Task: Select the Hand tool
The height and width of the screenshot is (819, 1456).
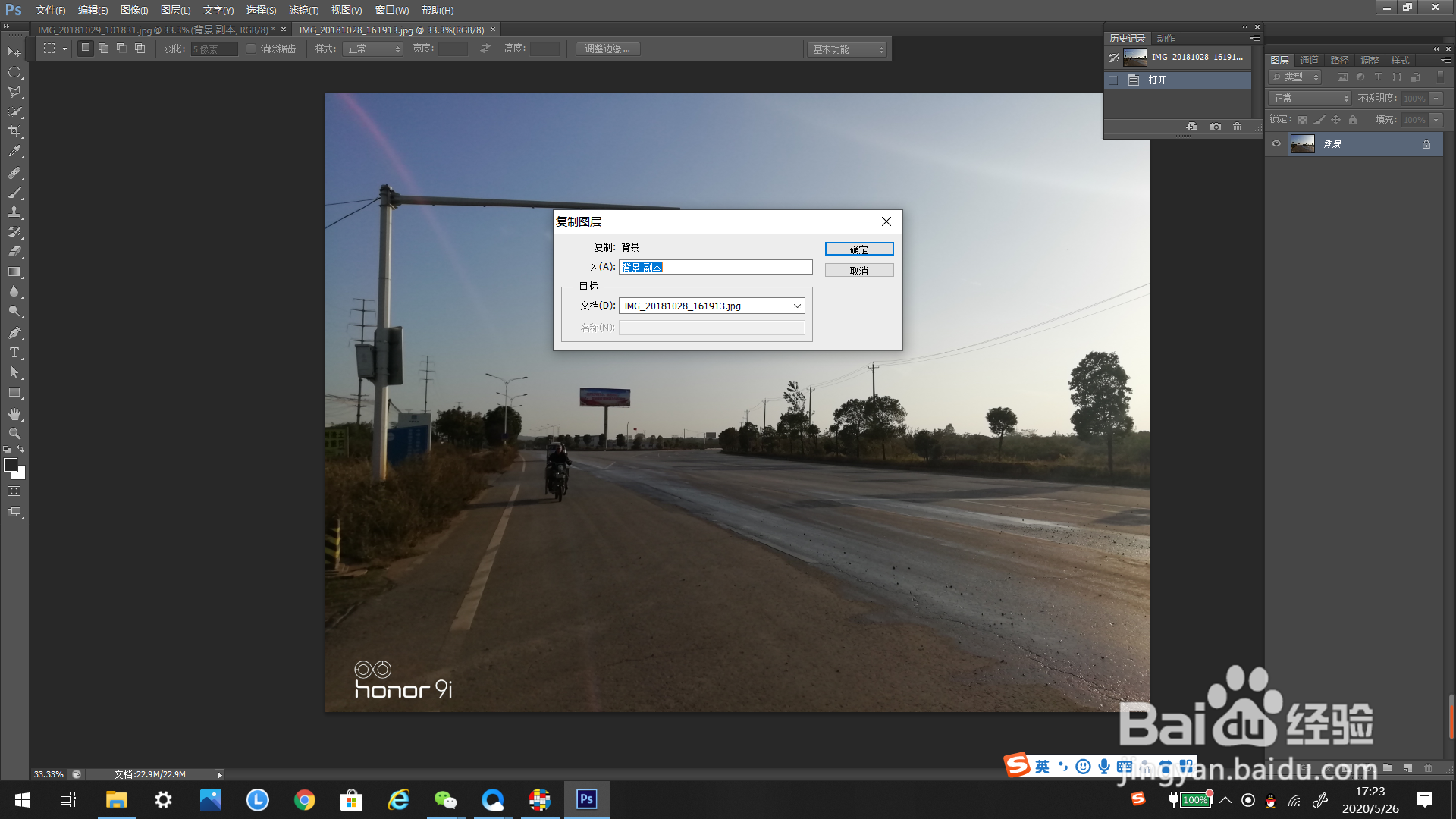Action: pos(14,414)
